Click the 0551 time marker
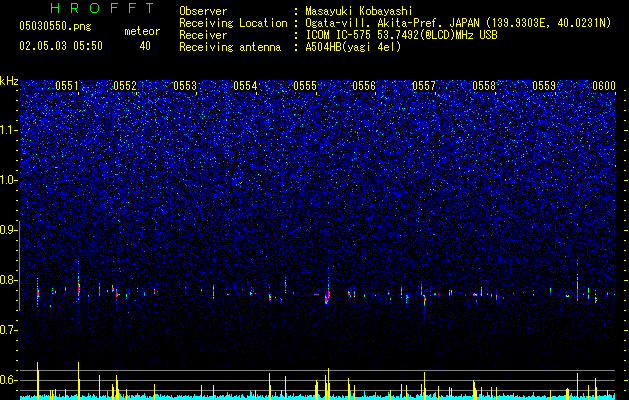 click(x=67, y=86)
